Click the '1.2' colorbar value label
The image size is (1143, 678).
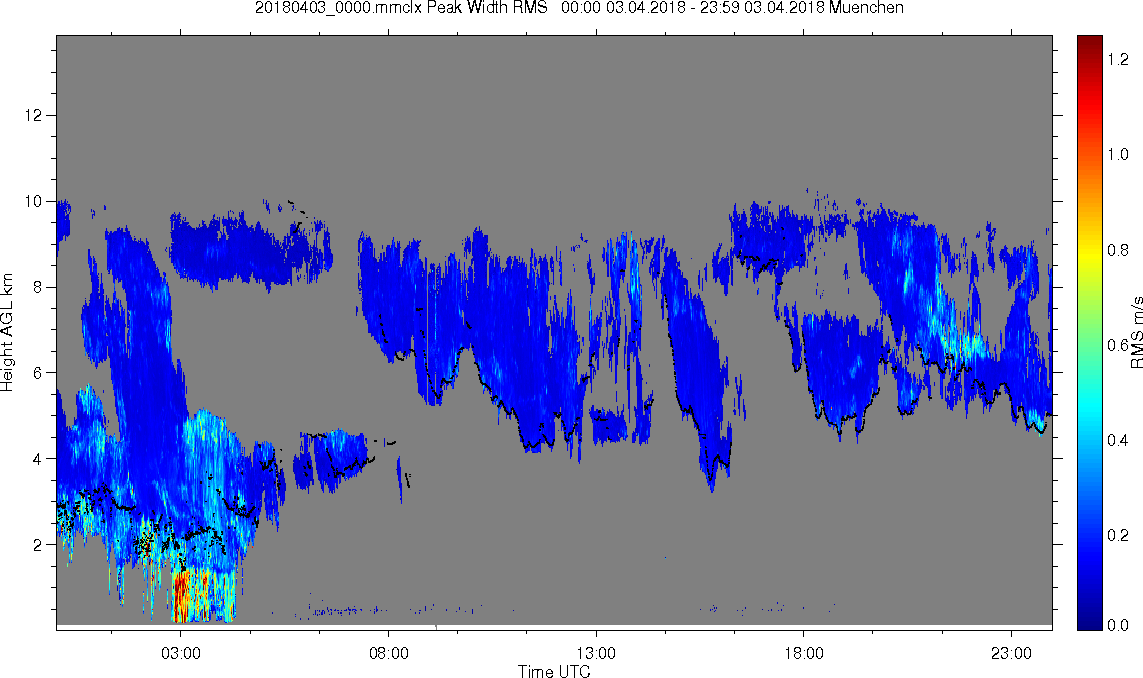[x=1117, y=60]
